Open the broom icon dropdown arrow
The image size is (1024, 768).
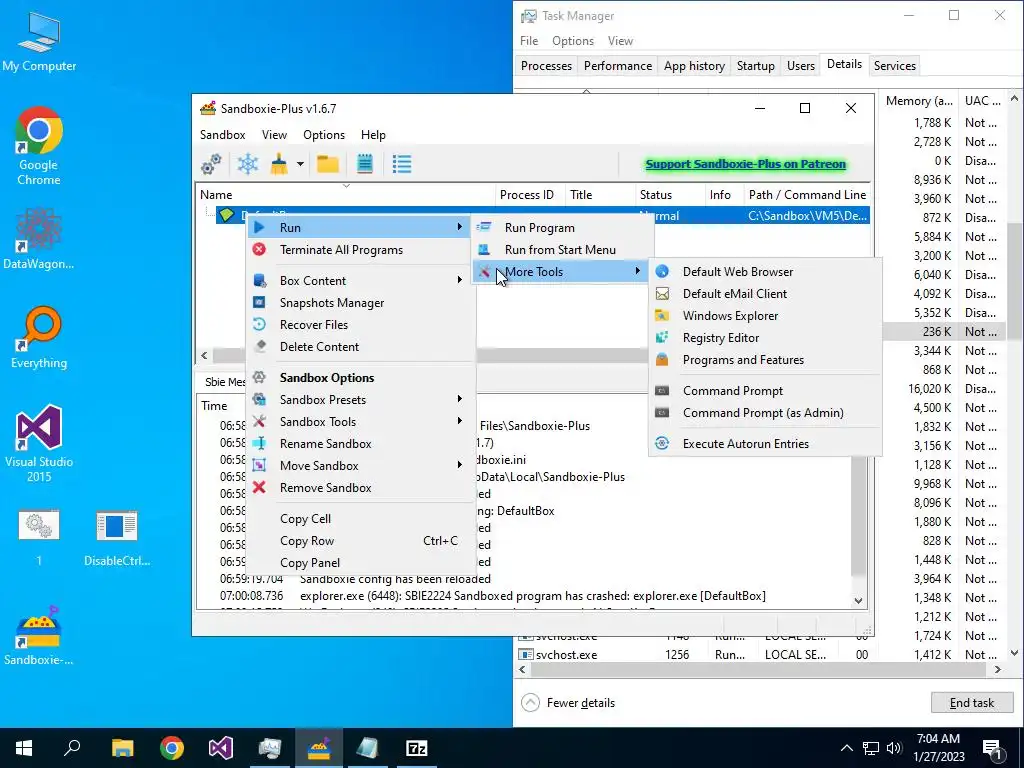point(300,164)
